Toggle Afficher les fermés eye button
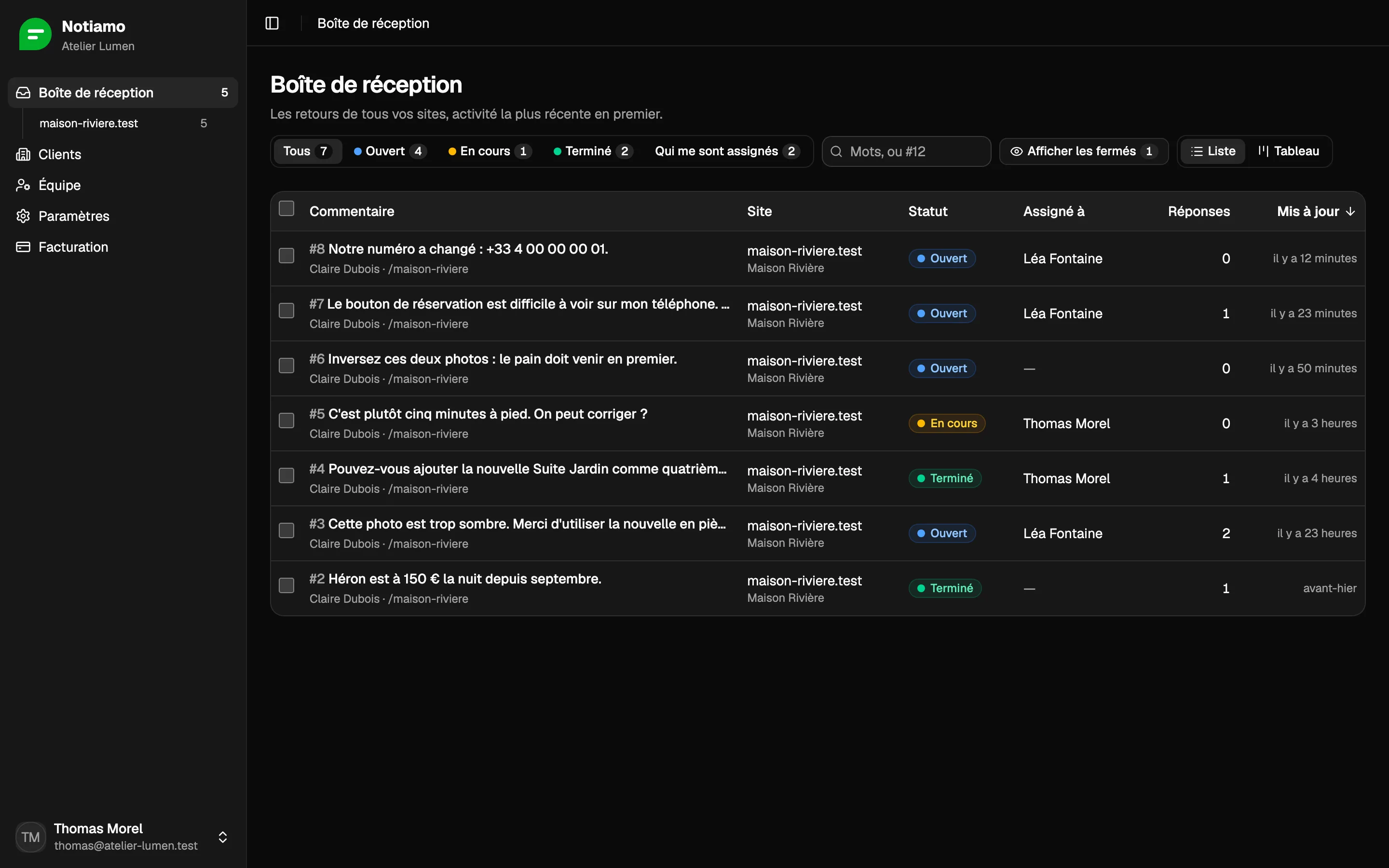 (x=1084, y=151)
